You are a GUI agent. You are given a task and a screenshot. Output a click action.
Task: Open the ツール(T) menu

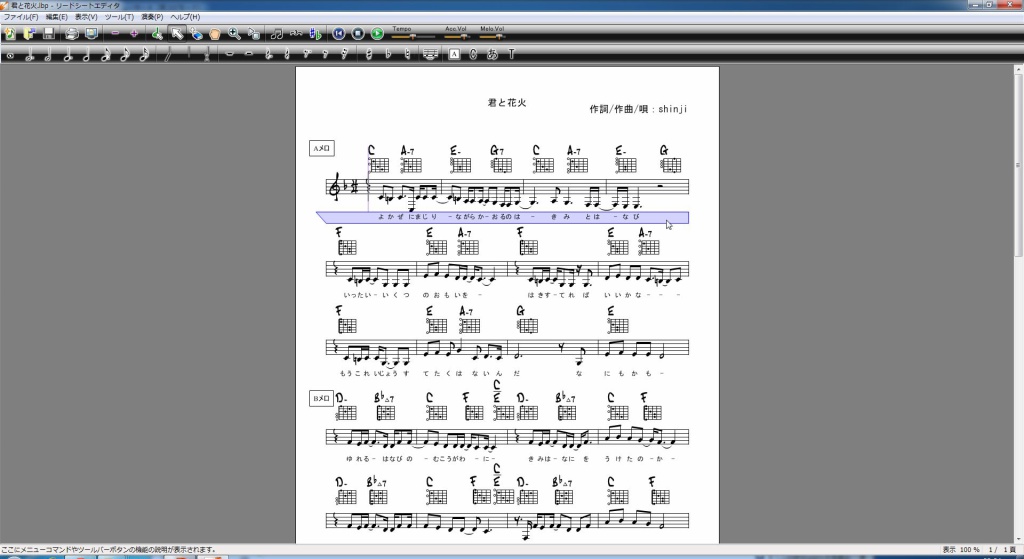click(119, 18)
